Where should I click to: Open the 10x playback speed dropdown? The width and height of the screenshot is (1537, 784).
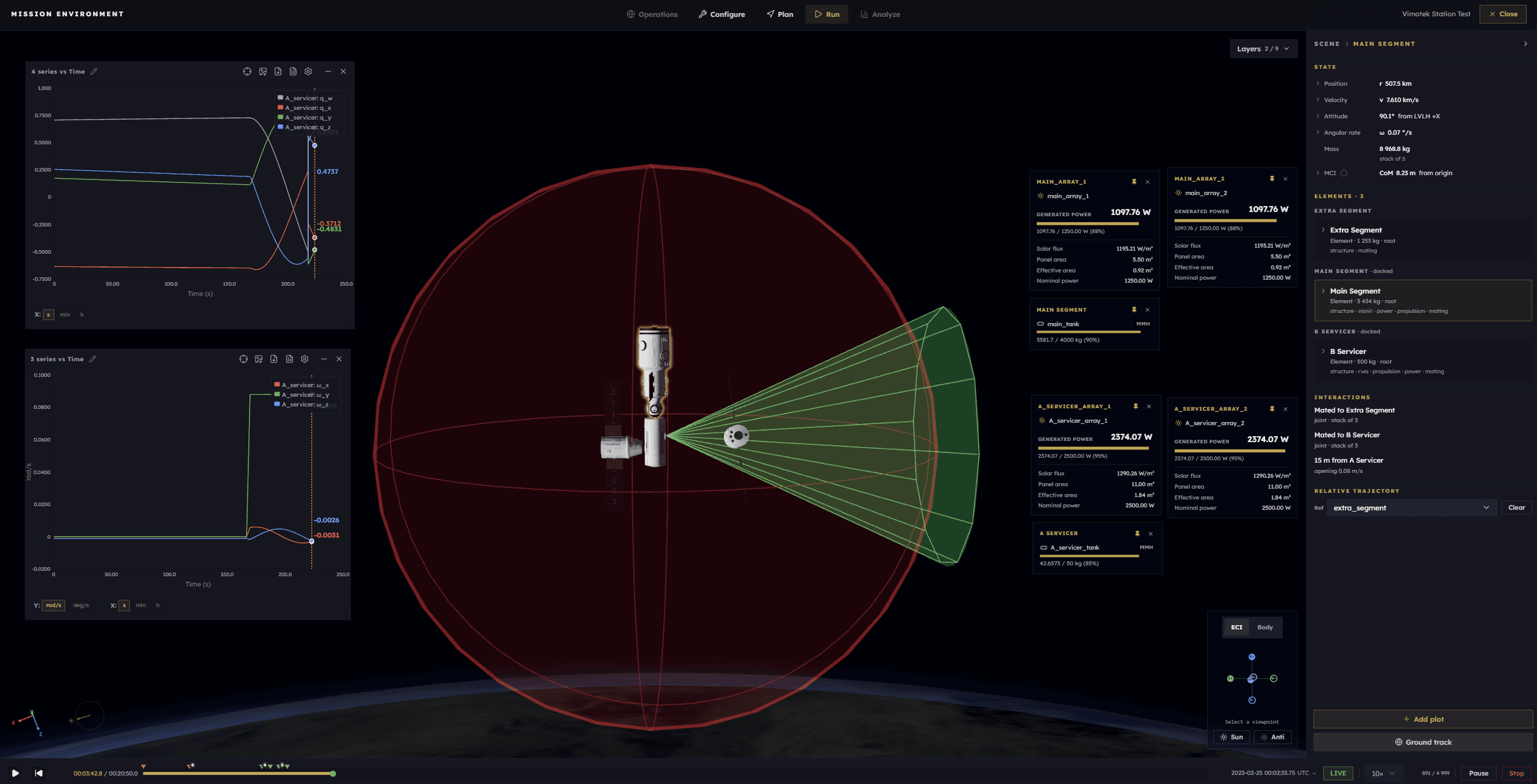pos(1384,773)
